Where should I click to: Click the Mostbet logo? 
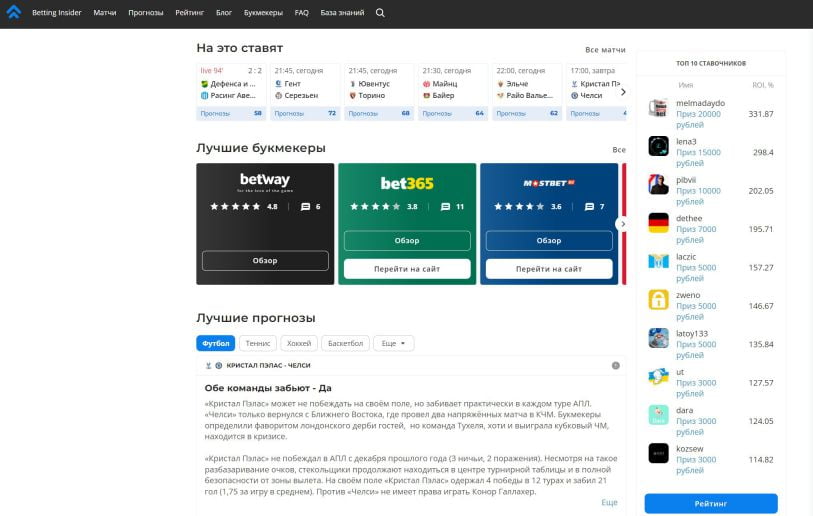coord(549,183)
